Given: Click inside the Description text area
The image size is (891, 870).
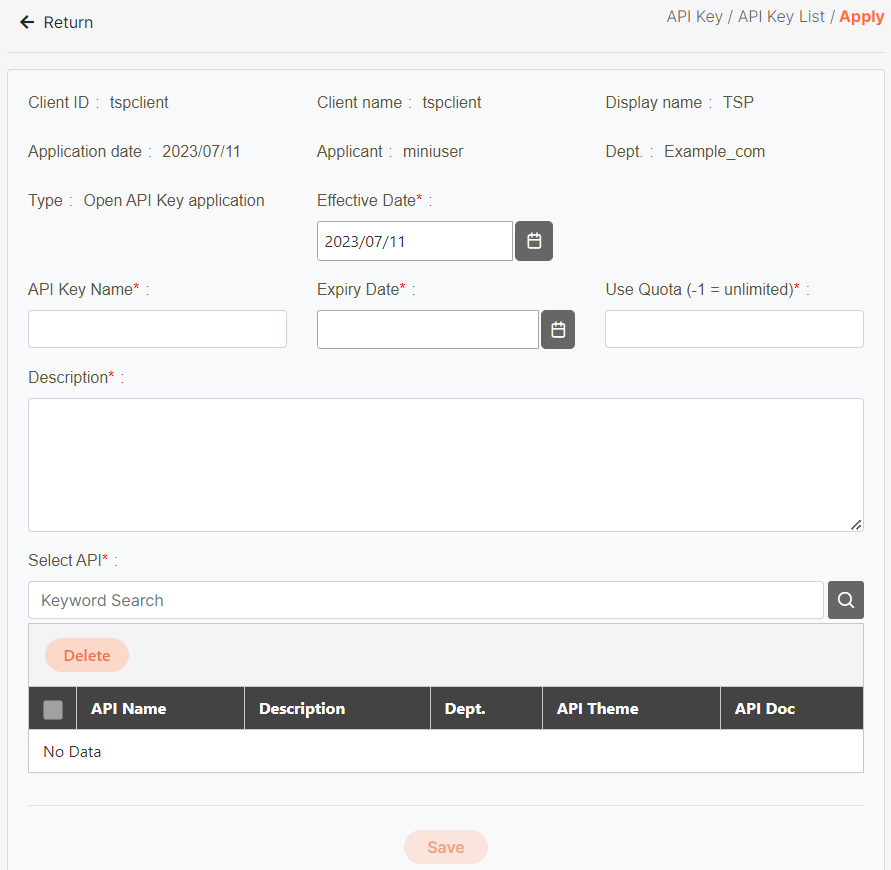Looking at the screenshot, I should 445,465.
